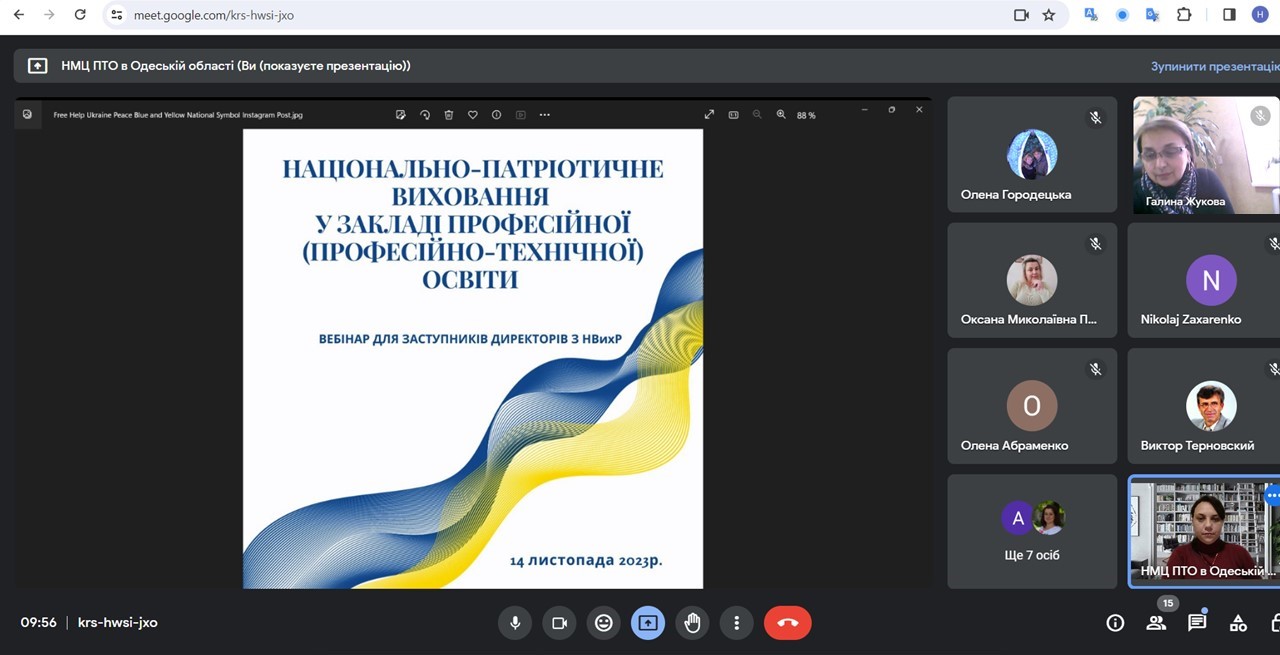Open the chat with everyone panel
The width and height of the screenshot is (1280, 655).
[1197, 623]
